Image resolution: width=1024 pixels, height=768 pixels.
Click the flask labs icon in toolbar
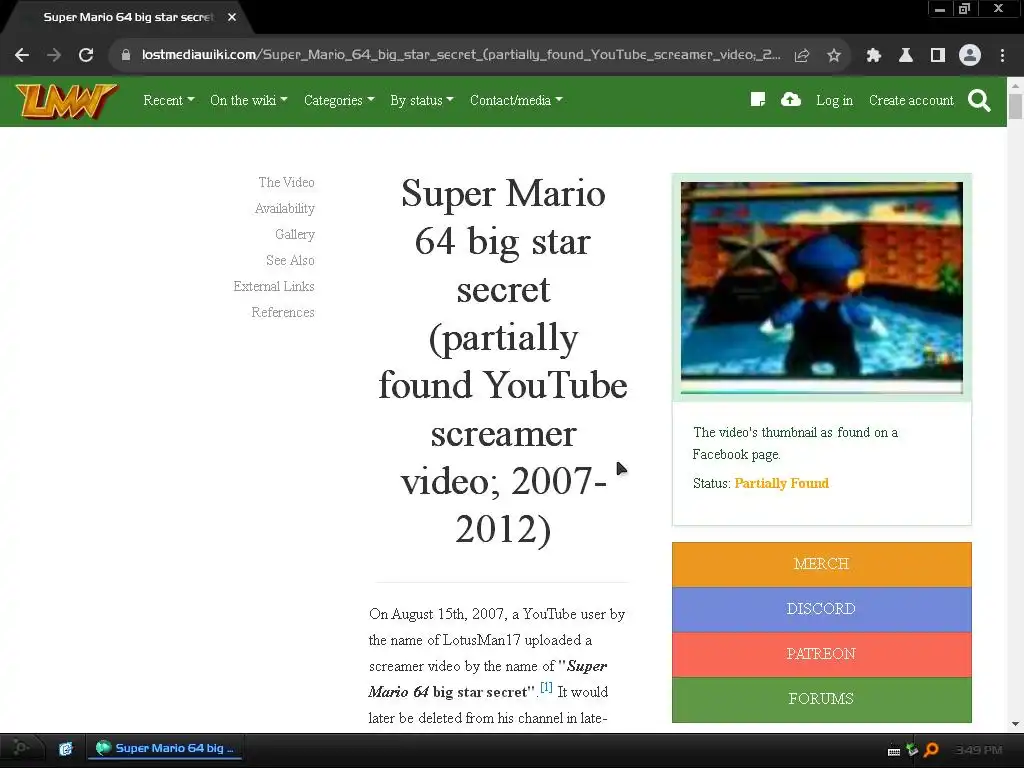point(906,56)
